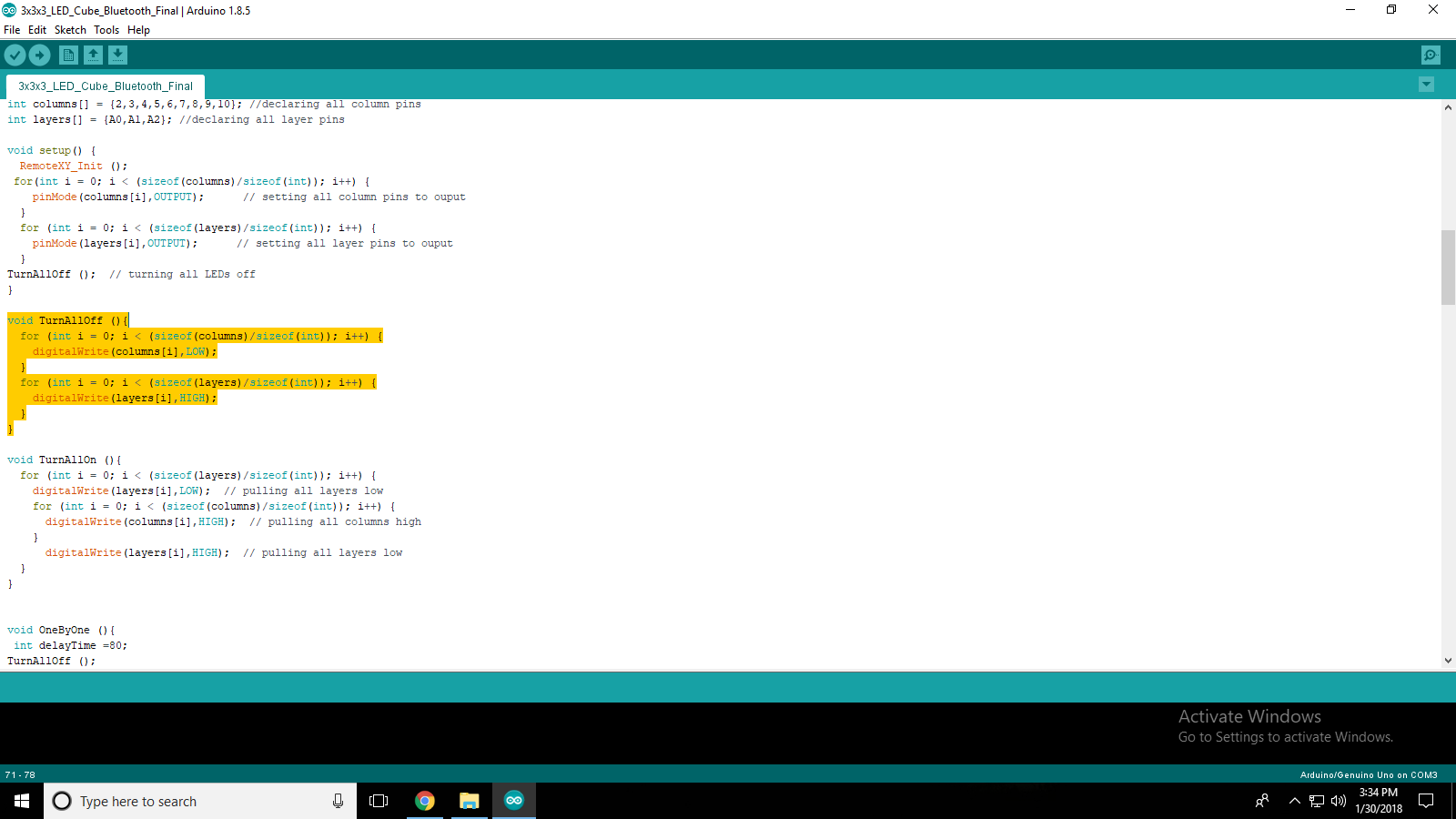Open Google Chrome from the taskbar
Screen dimensions: 1456x819
pyautogui.click(x=424, y=801)
